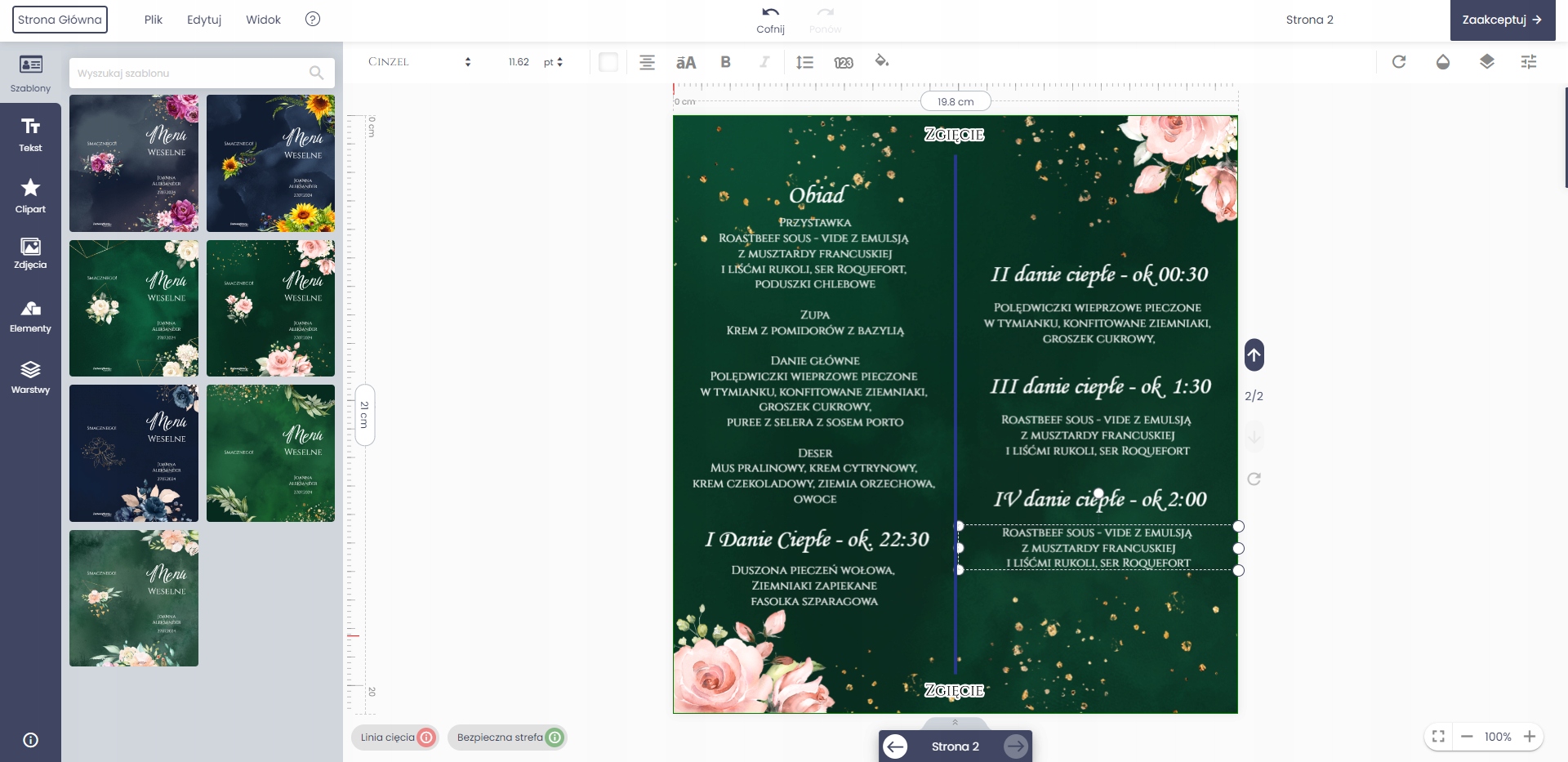Click the paint bucket fill icon
1568x762 pixels.
click(x=882, y=61)
